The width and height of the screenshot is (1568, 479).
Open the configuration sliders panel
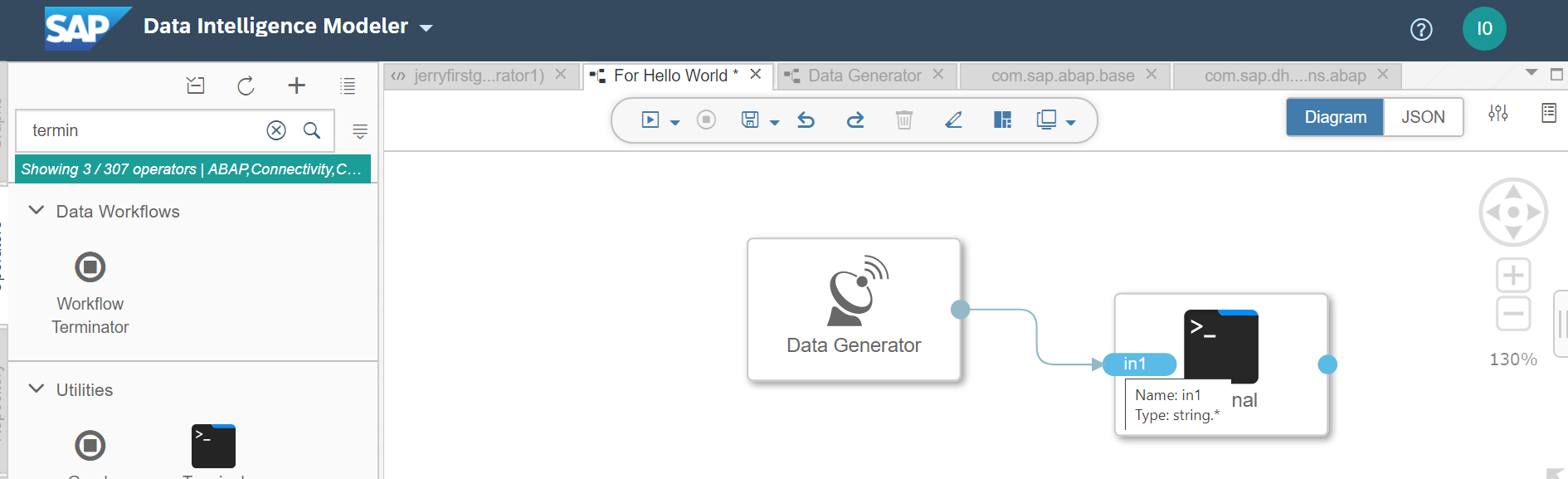pyautogui.click(x=1497, y=113)
